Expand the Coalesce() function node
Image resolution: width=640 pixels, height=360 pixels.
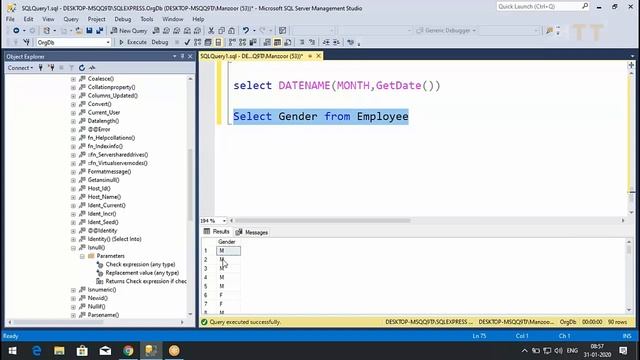(73, 79)
